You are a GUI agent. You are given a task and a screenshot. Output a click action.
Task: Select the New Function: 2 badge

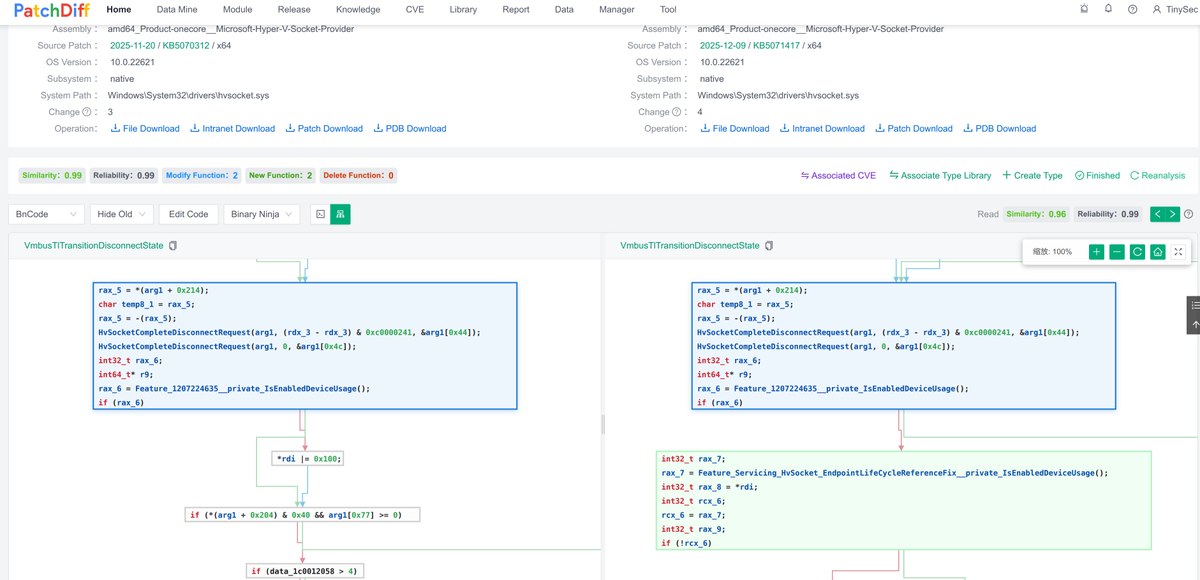[x=280, y=175]
